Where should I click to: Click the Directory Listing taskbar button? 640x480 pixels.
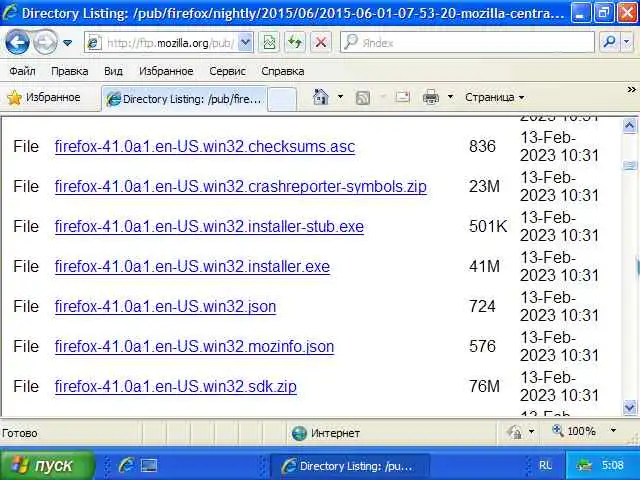pos(349,466)
